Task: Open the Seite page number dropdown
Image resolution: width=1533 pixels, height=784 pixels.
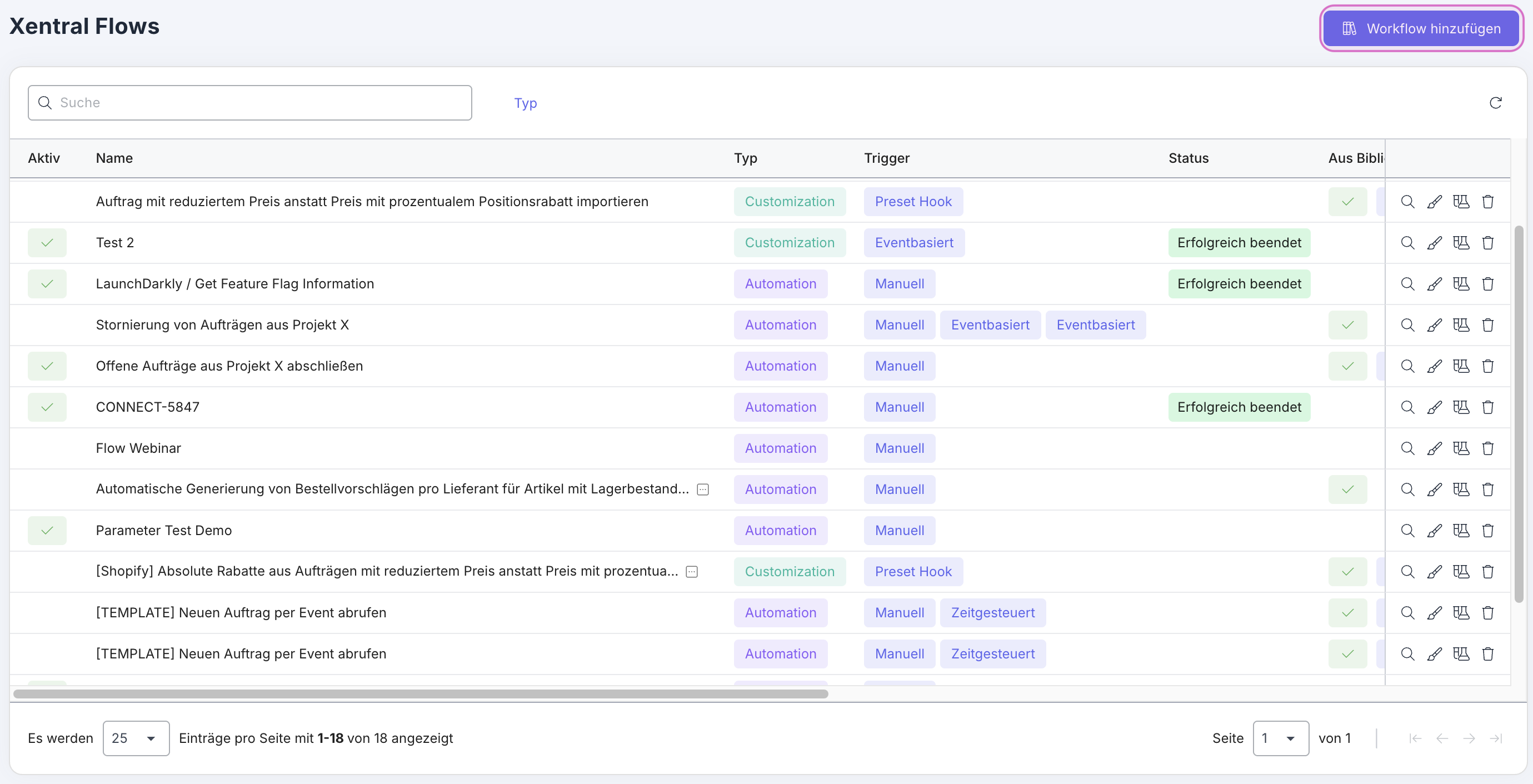Action: point(1281,738)
